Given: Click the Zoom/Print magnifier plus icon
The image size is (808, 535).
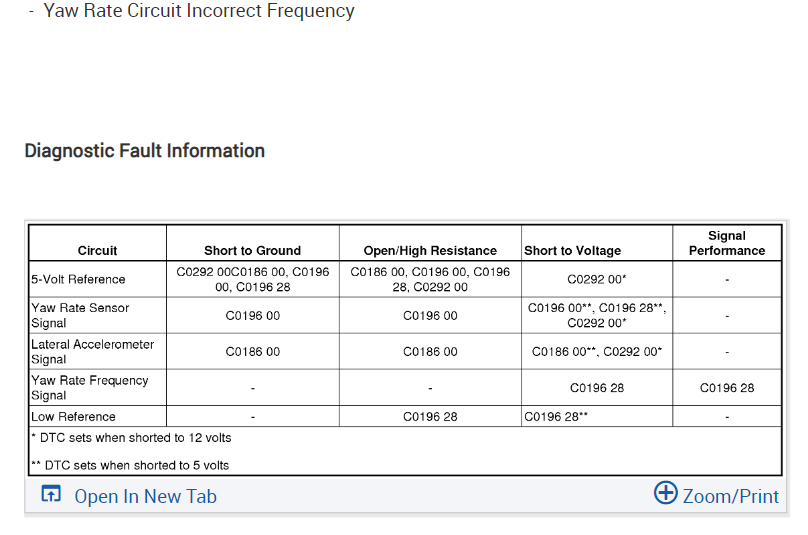Looking at the screenshot, I should (665, 493).
